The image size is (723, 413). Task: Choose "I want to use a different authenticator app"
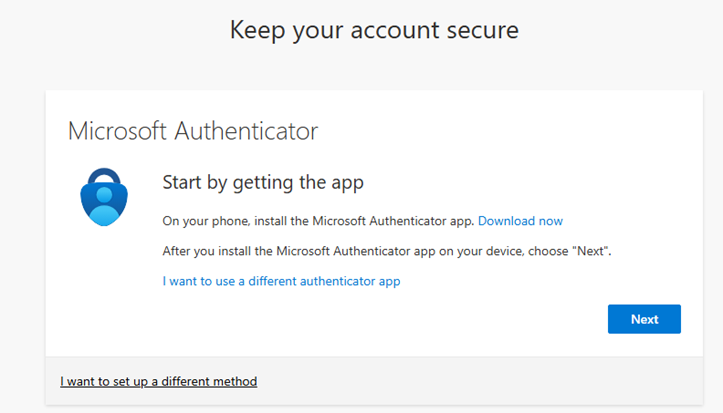coord(281,281)
